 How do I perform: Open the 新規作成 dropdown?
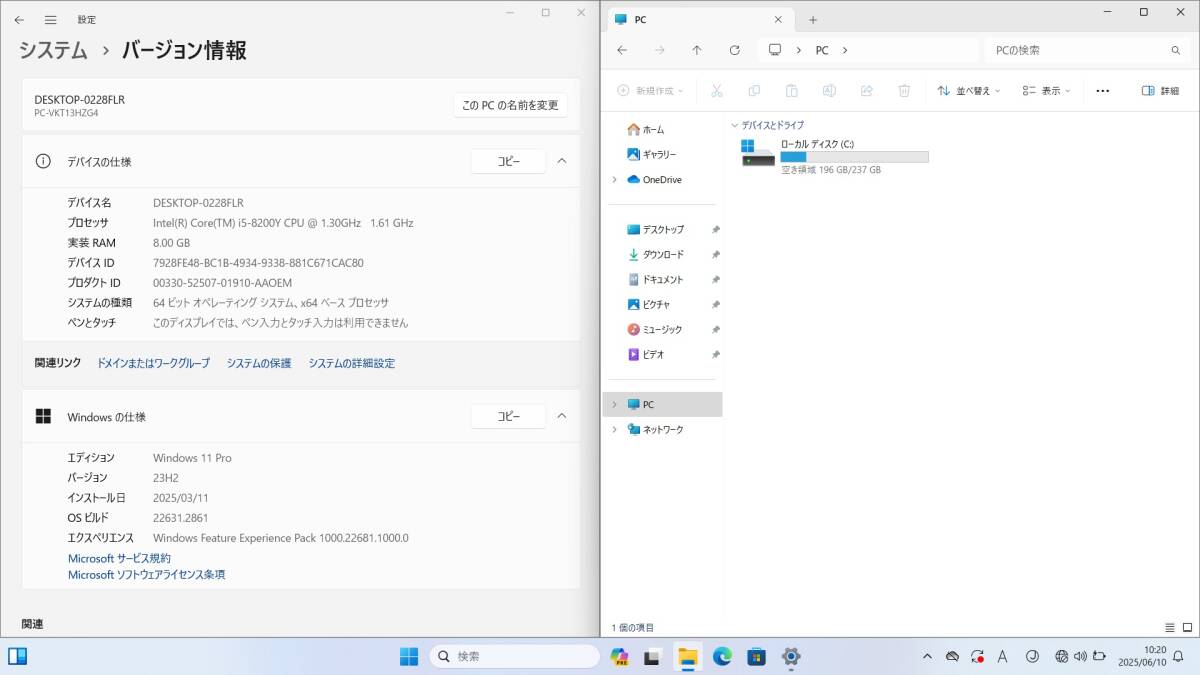650,90
